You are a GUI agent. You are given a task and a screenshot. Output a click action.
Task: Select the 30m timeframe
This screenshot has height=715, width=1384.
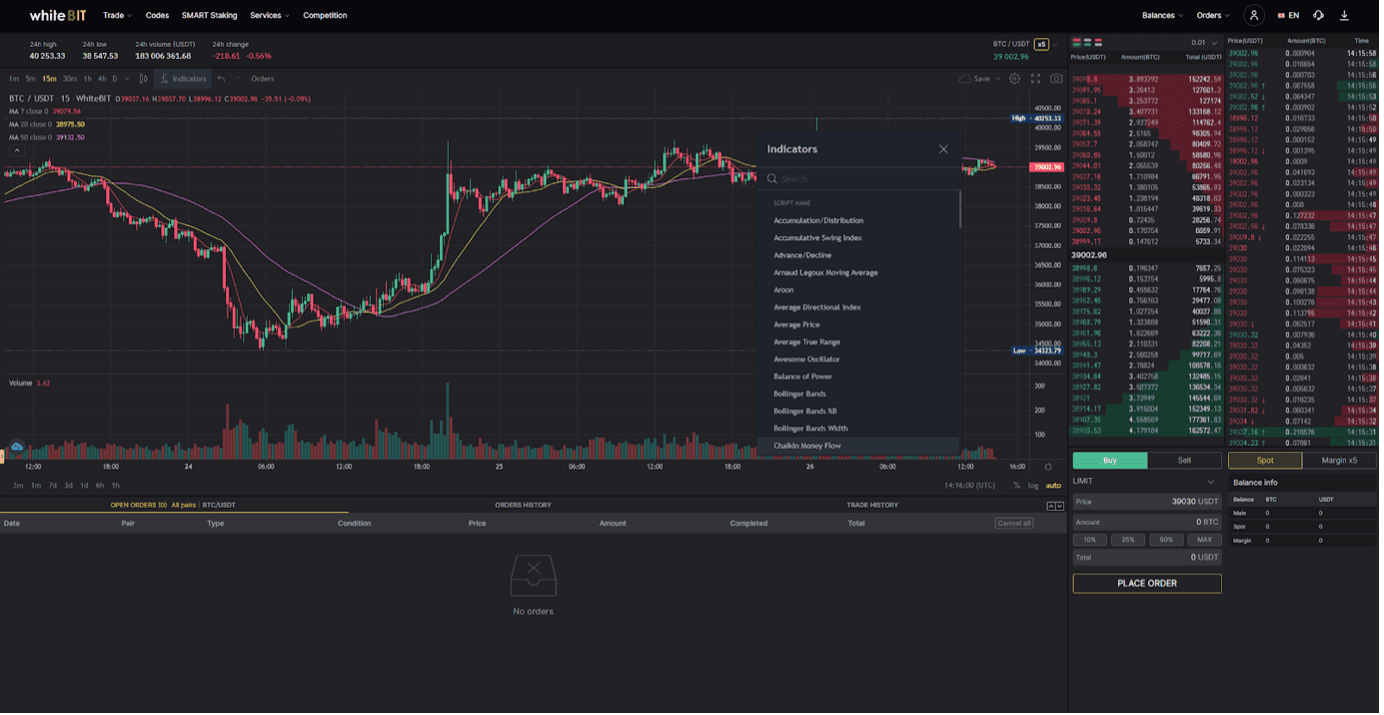pyautogui.click(x=71, y=78)
